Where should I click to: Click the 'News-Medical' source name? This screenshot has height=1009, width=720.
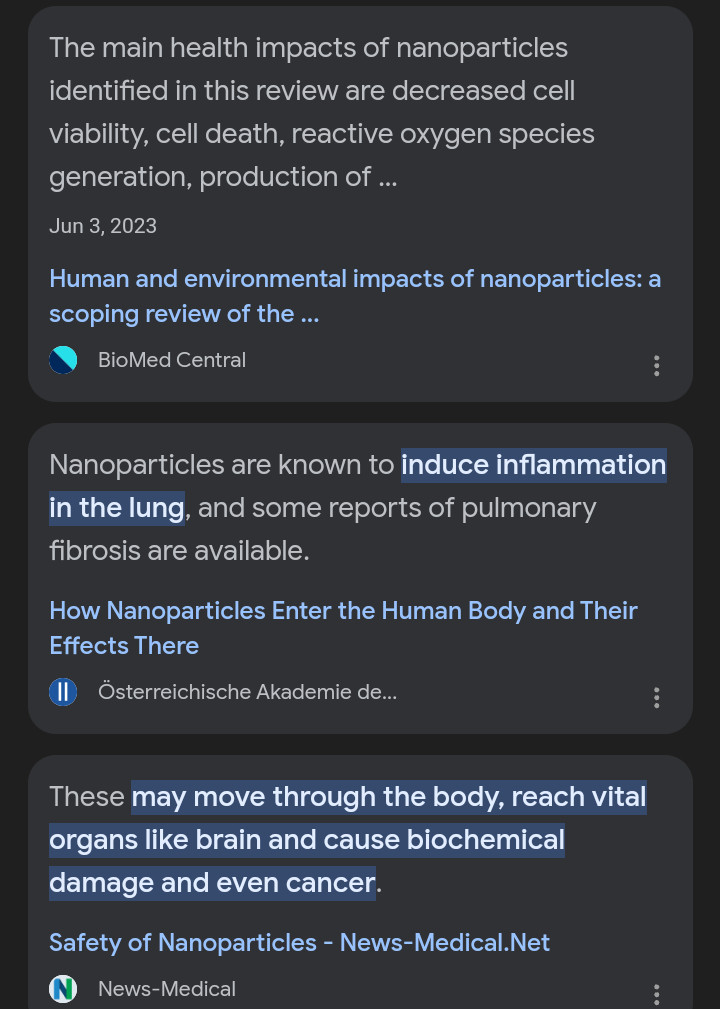tap(167, 989)
